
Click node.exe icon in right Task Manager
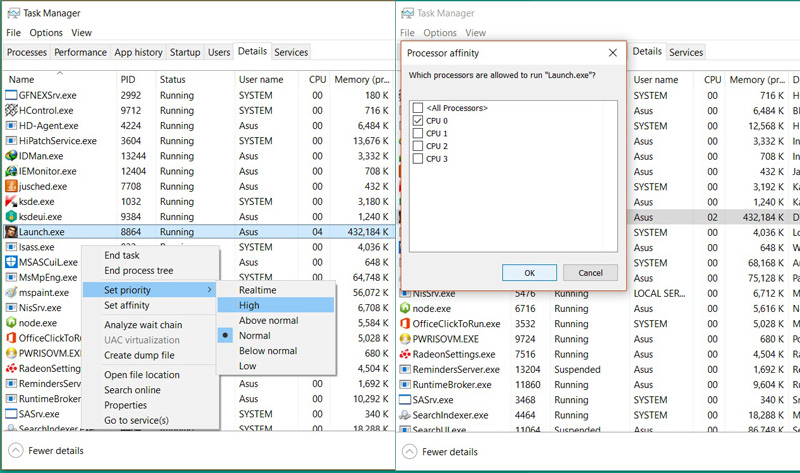tap(405, 309)
